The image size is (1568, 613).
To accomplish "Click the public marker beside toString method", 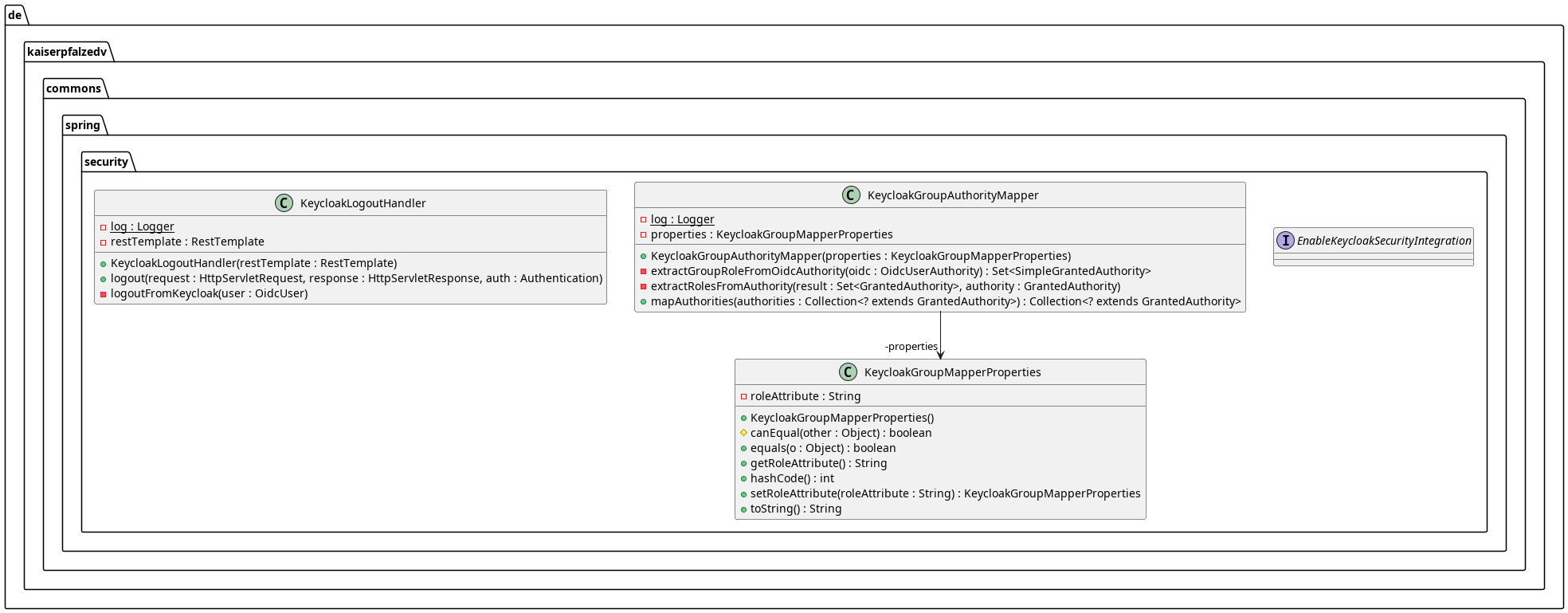I will pos(743,509).
